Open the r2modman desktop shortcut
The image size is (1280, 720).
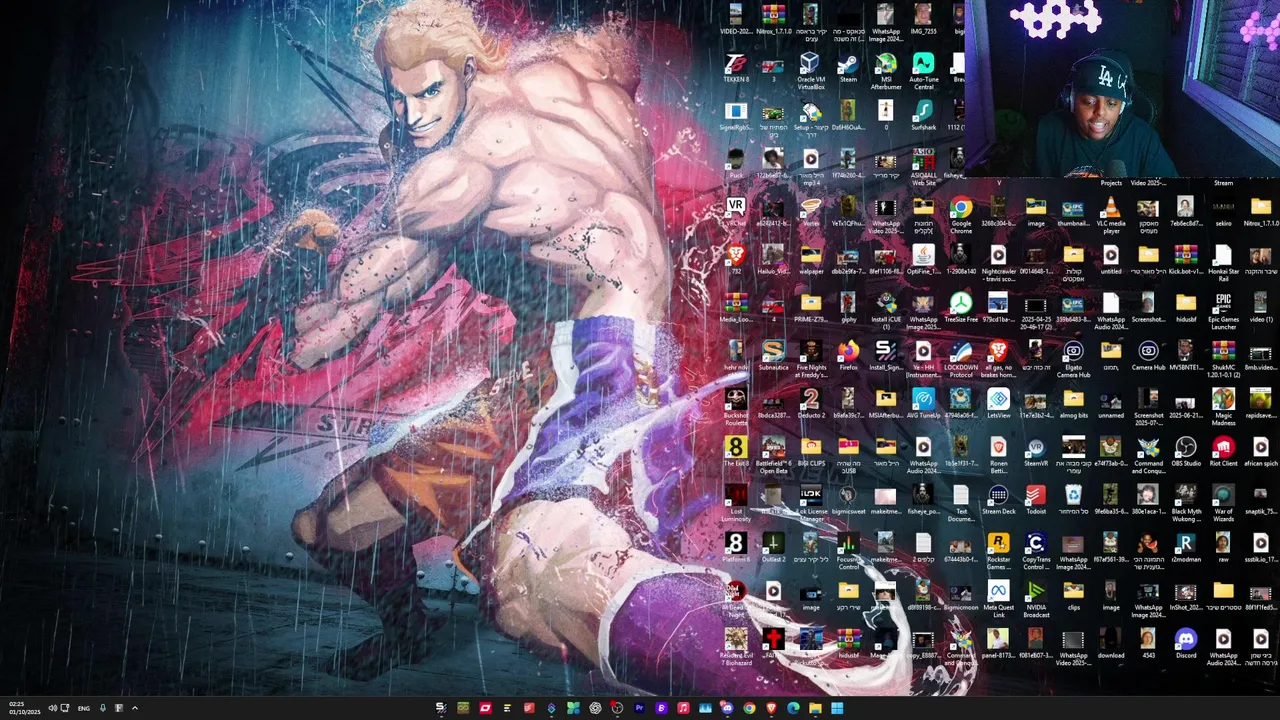tap(1185, 545)
